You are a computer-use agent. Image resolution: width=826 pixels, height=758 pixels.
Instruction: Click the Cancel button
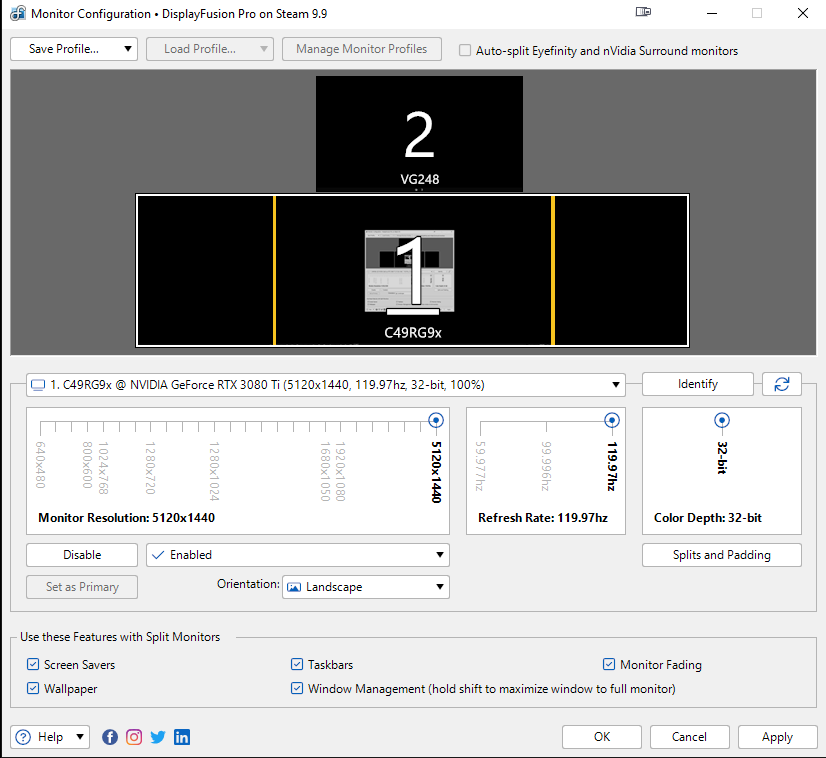coord(689,737)
